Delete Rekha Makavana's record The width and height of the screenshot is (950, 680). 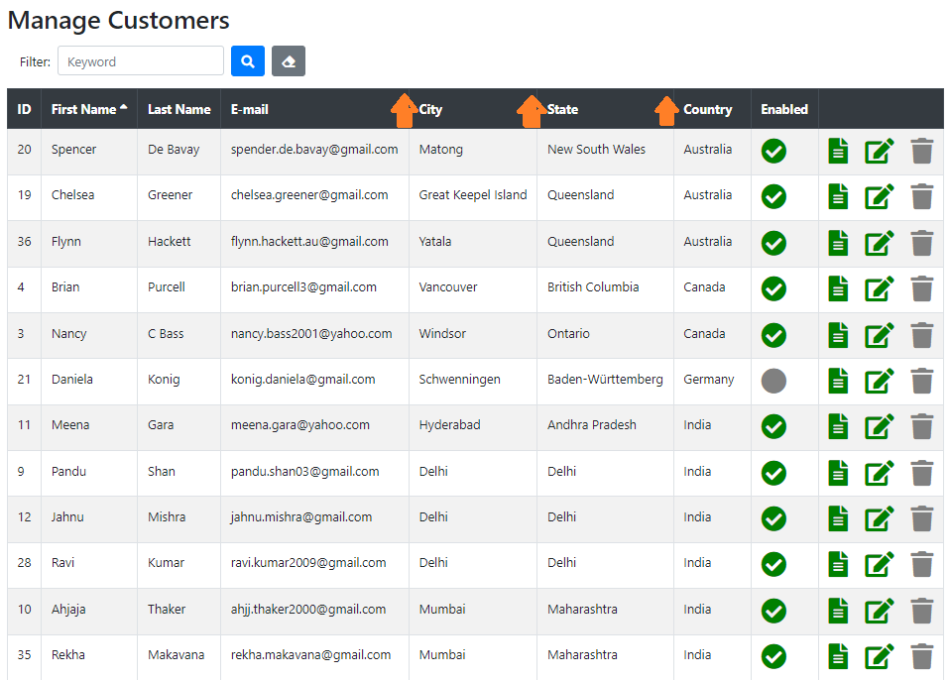tap(921, 655)
